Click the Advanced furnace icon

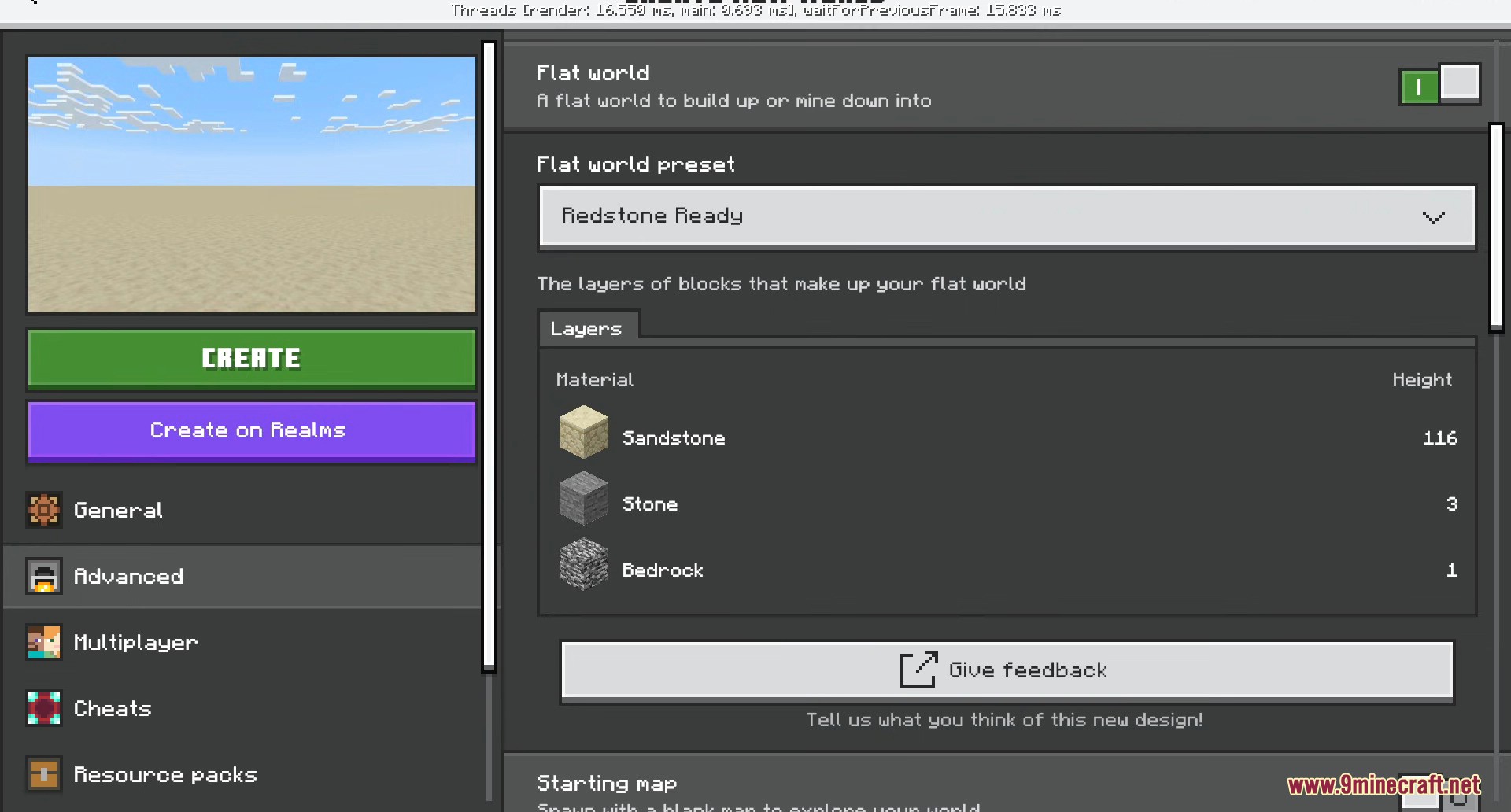click(x=44, y=576)
